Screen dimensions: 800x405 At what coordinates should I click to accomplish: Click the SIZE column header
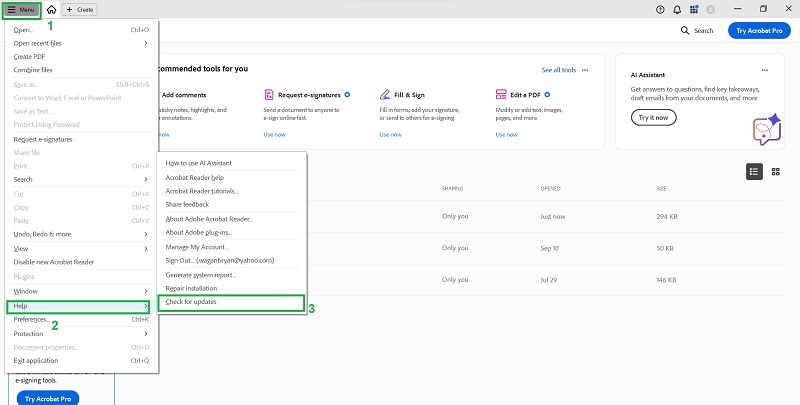coord(661,189)
